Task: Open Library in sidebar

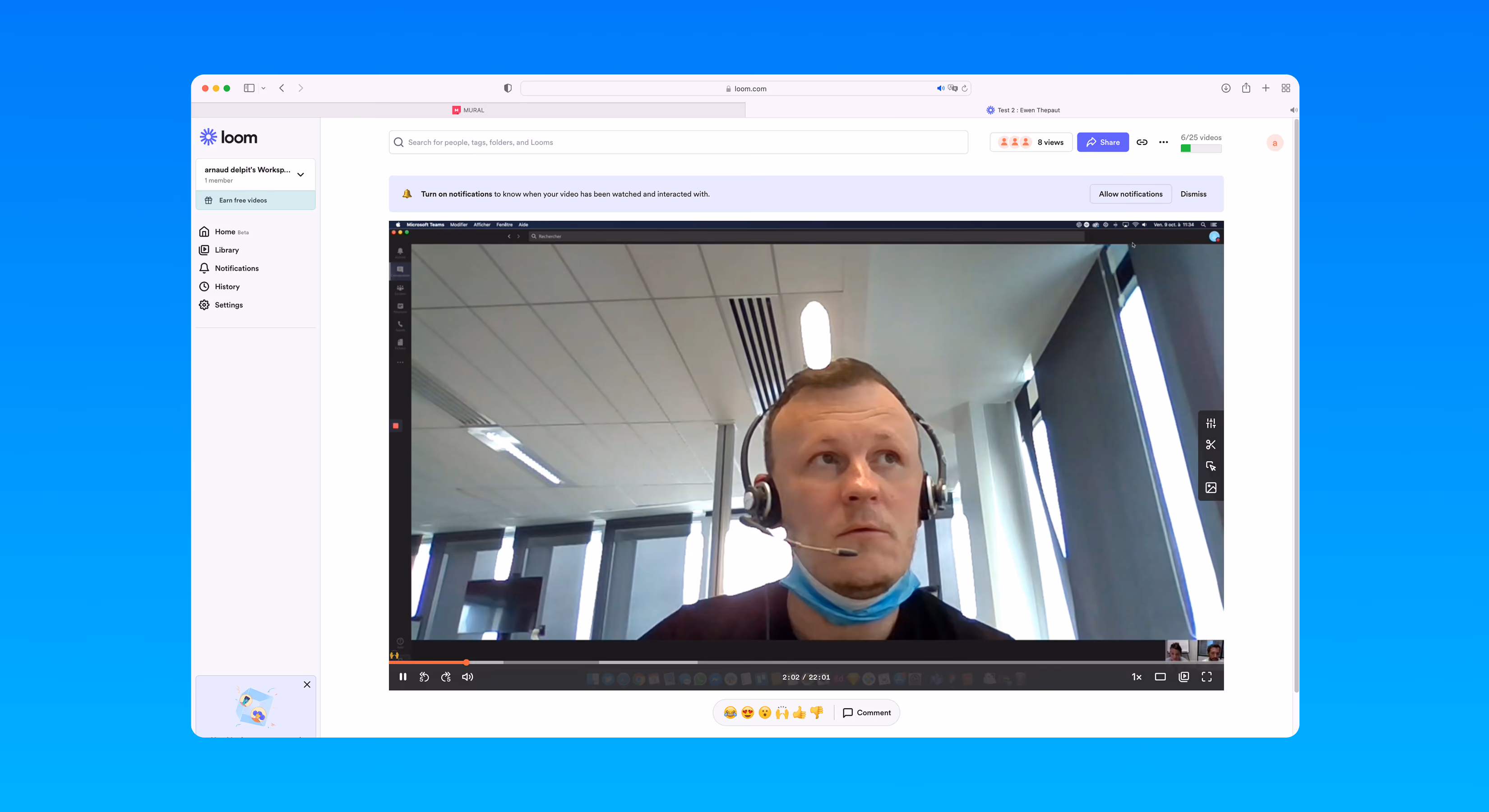Action: click(x=219, y=249)
